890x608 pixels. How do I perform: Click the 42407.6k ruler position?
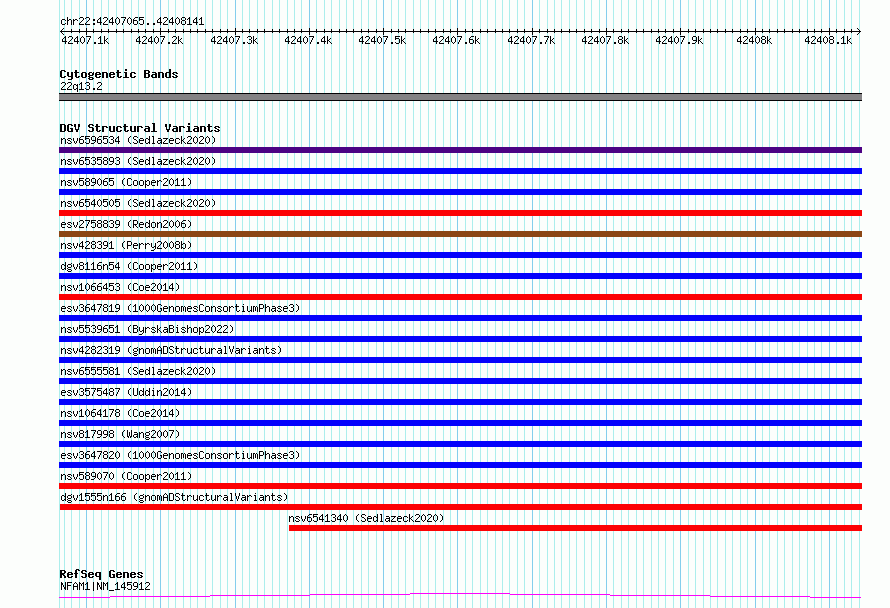click(456, 40)
